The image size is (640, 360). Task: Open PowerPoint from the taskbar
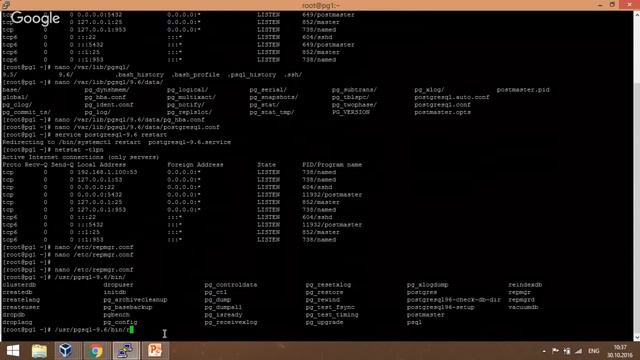click(155, 351)
